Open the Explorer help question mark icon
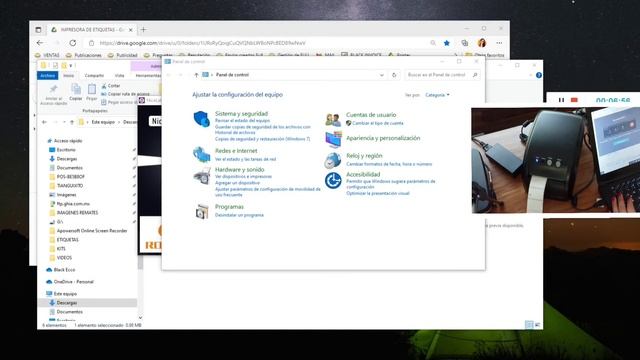This screenshot has height=360, width=640. point(539,75)
